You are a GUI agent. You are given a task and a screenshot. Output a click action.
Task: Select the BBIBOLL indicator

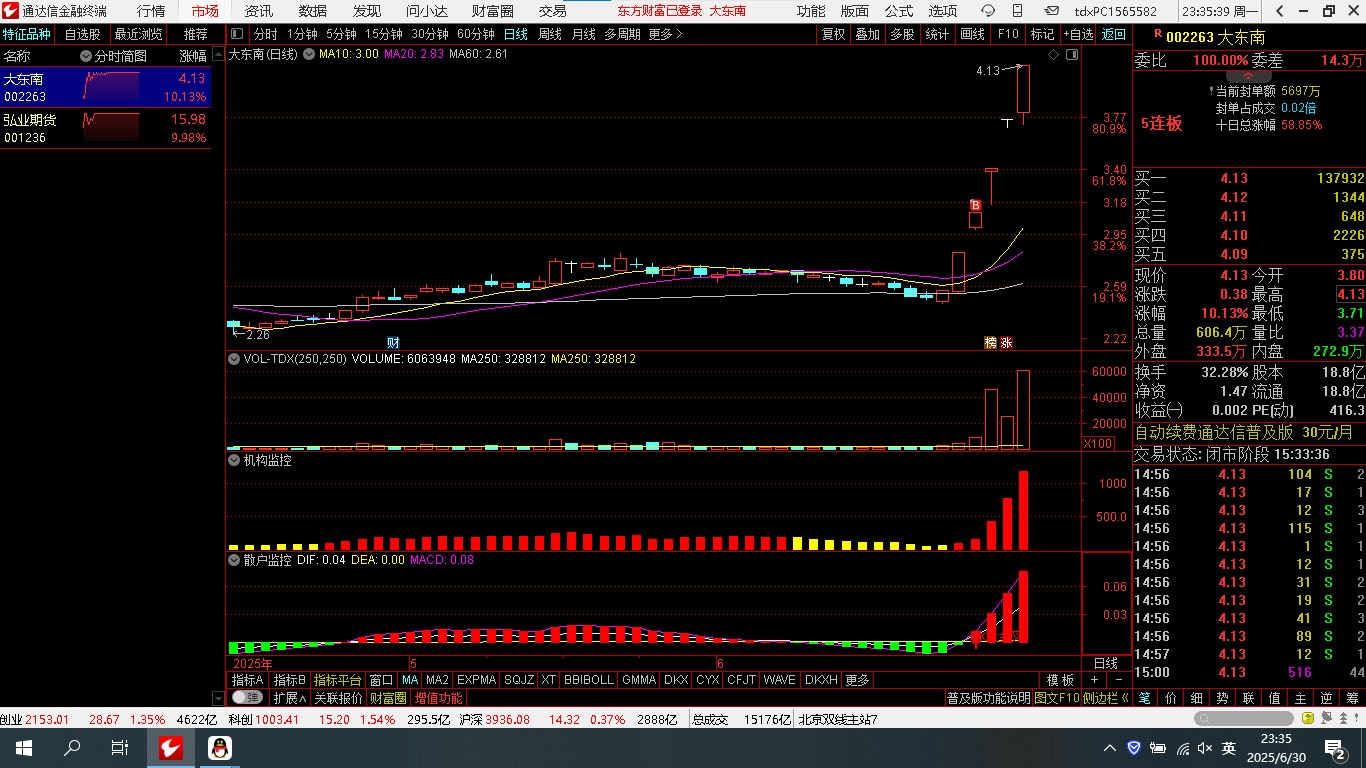coord(589,680)
